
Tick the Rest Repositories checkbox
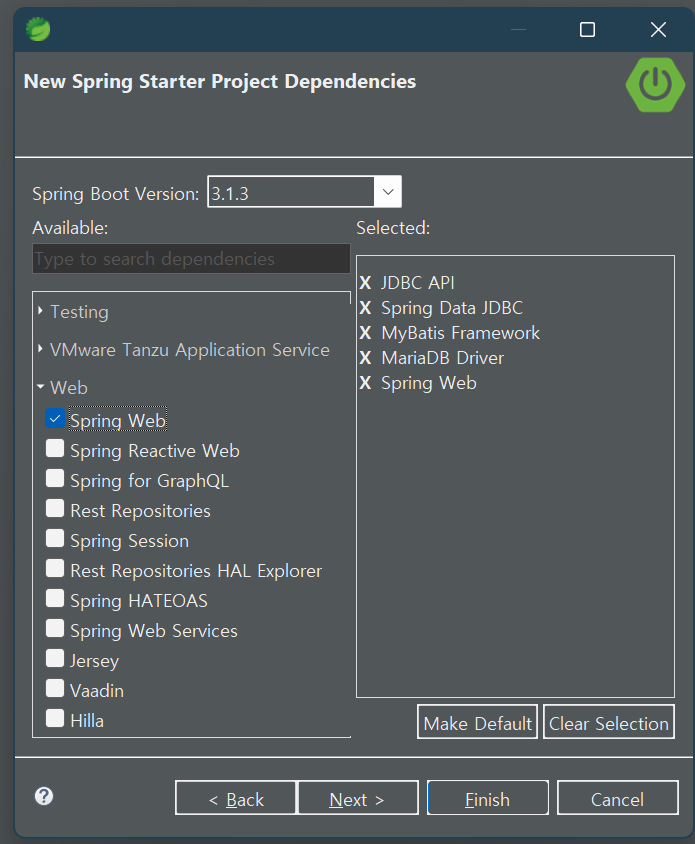(55, 509)
